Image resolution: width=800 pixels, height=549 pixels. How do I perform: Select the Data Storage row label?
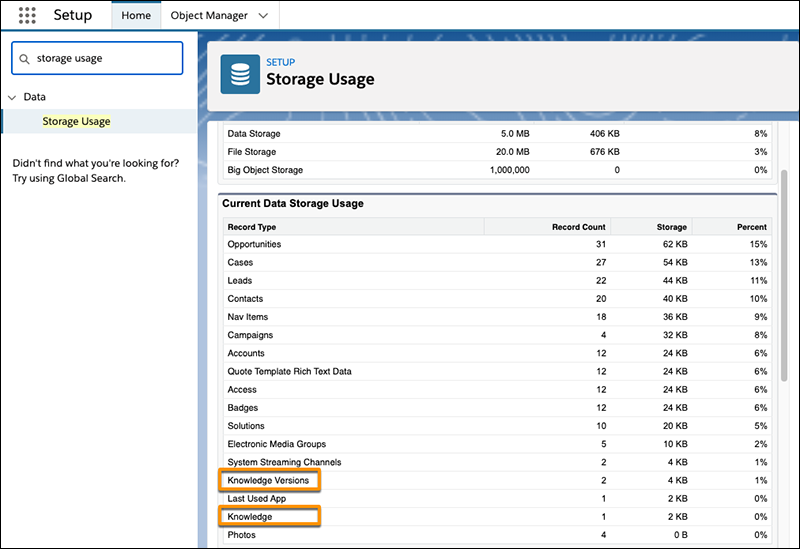254,134
